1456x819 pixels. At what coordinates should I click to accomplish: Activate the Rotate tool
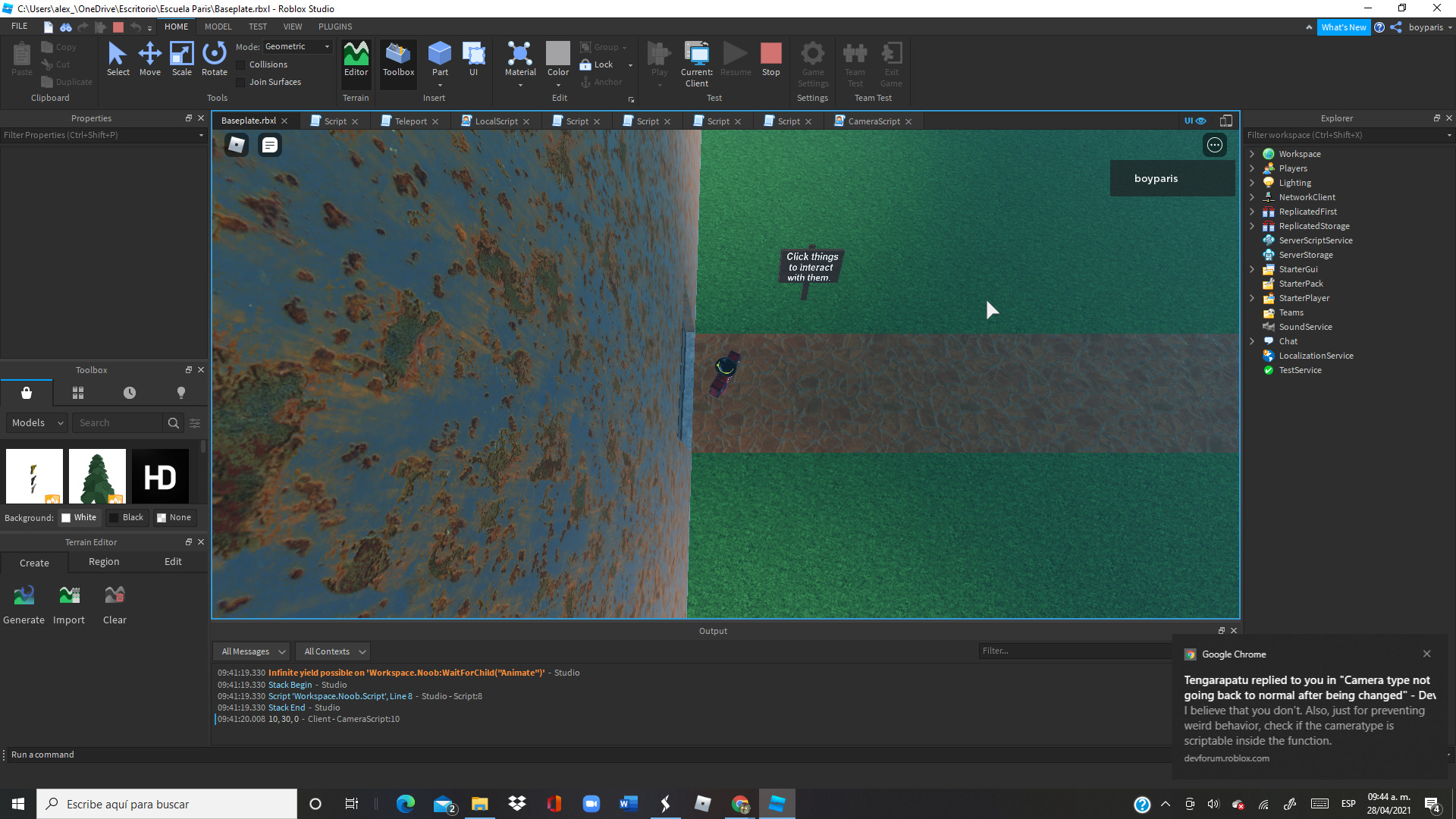(214, 57)
